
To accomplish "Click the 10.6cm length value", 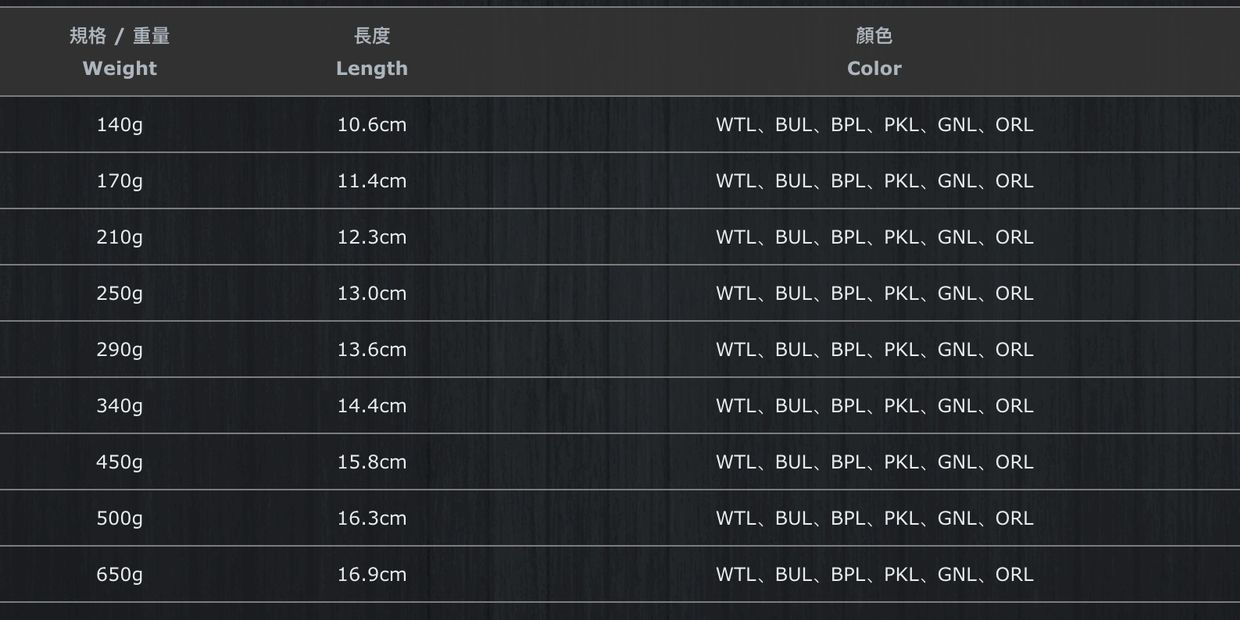I will 372,125.
